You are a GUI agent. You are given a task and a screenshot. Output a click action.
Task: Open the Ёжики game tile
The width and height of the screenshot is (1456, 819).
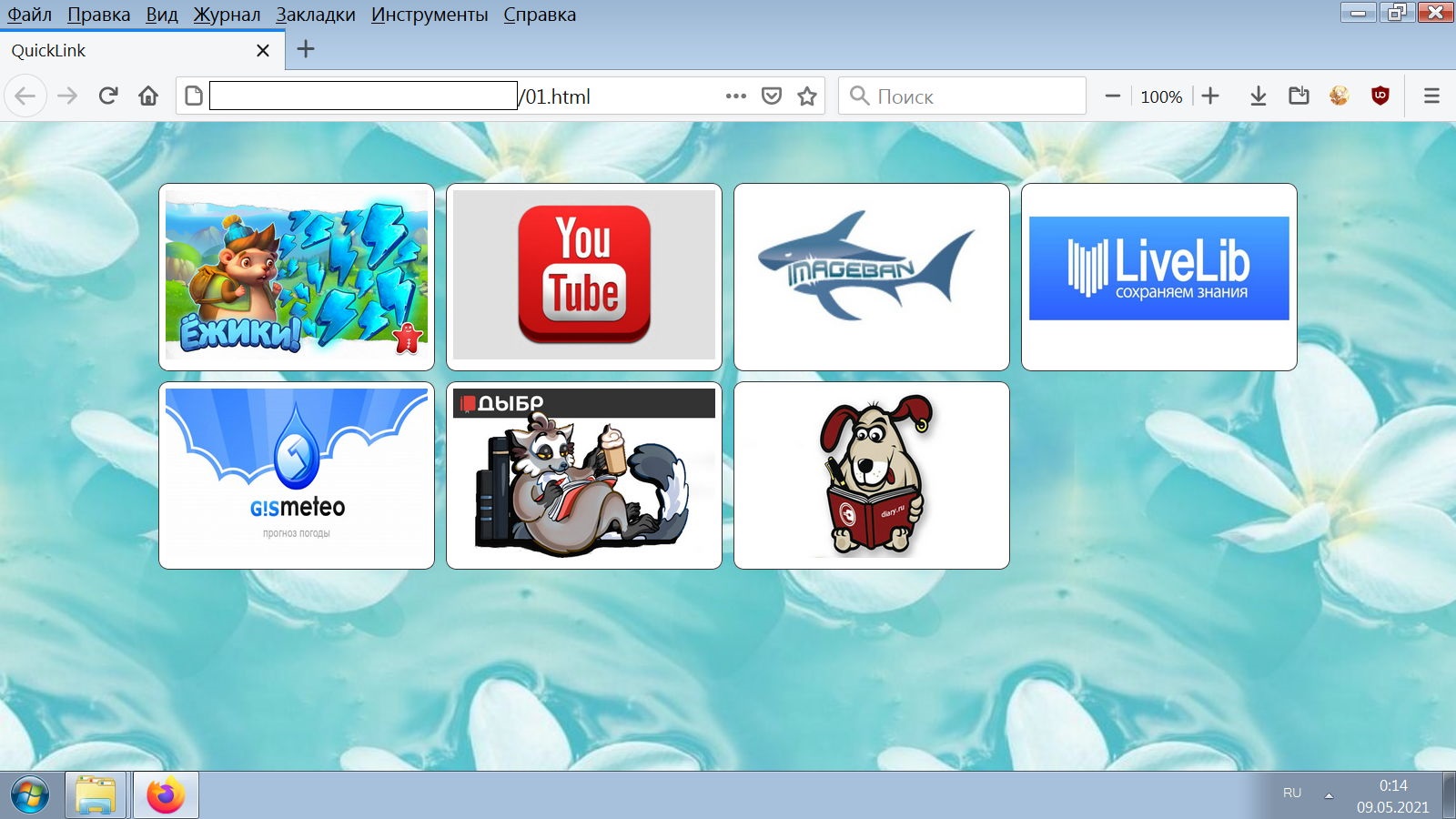(297, 277)
